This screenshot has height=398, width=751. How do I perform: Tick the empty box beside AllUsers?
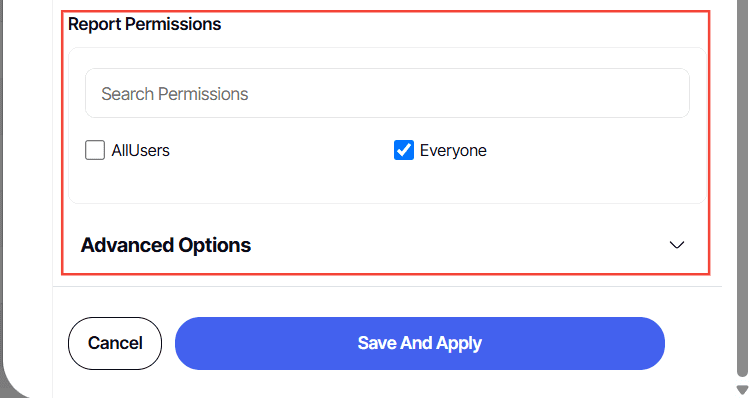[x=95, y=150]
